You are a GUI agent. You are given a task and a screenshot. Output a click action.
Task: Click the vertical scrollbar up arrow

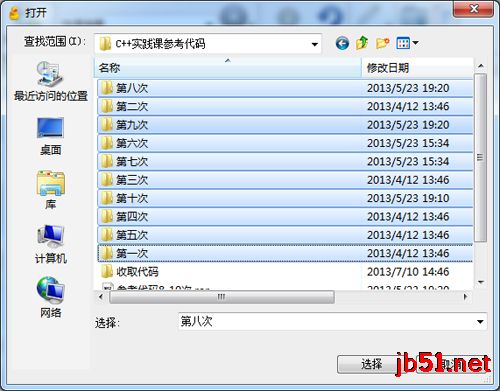481,66
